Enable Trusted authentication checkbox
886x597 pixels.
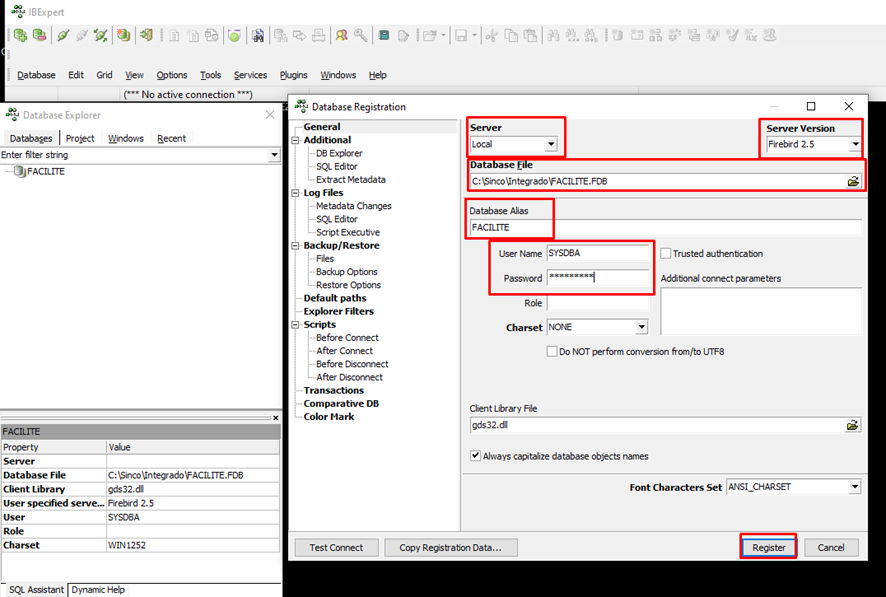pyautogui.click(x=666, y=254)
